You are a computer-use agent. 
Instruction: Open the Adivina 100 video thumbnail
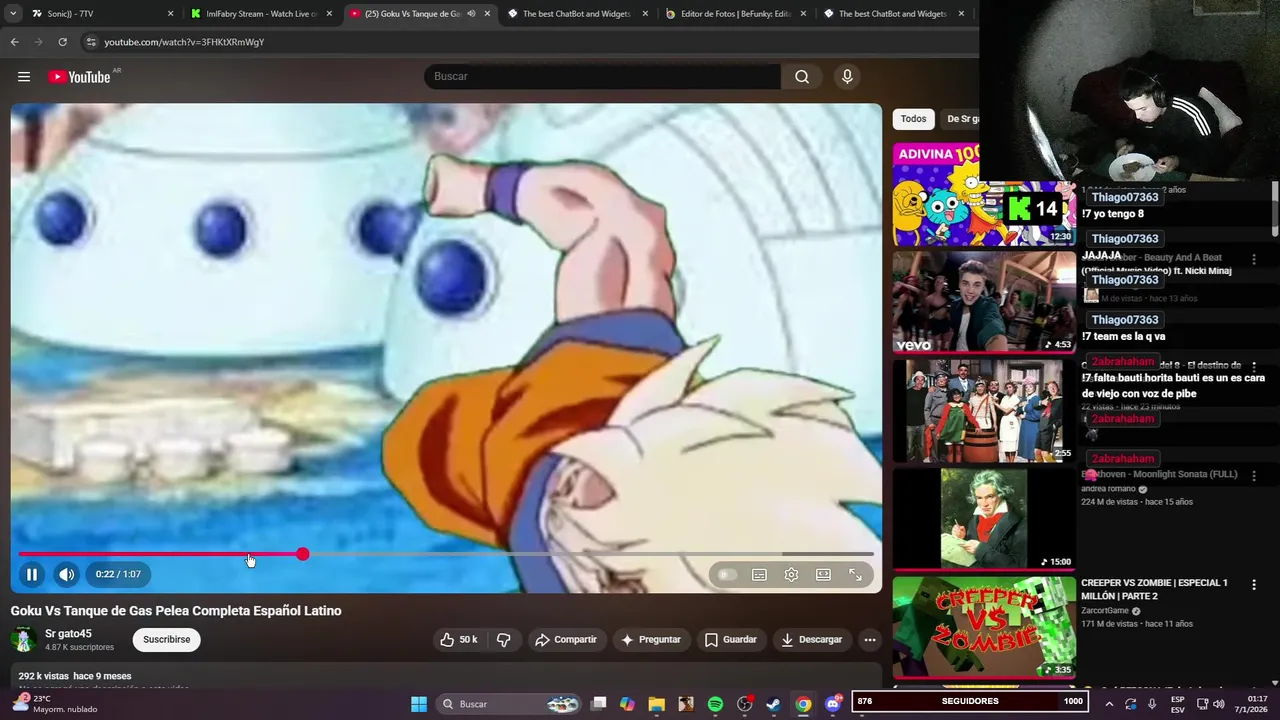point(984,194)
